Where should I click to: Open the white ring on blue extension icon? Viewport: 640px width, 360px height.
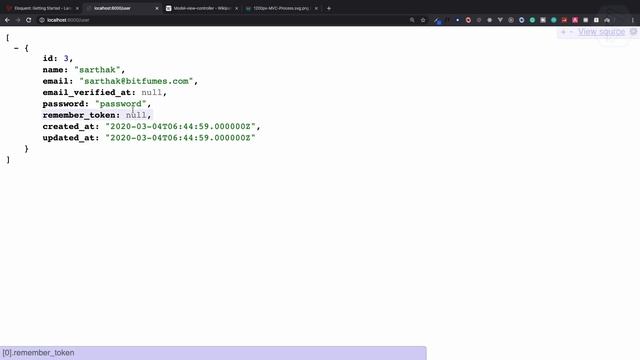pos(522,20)
